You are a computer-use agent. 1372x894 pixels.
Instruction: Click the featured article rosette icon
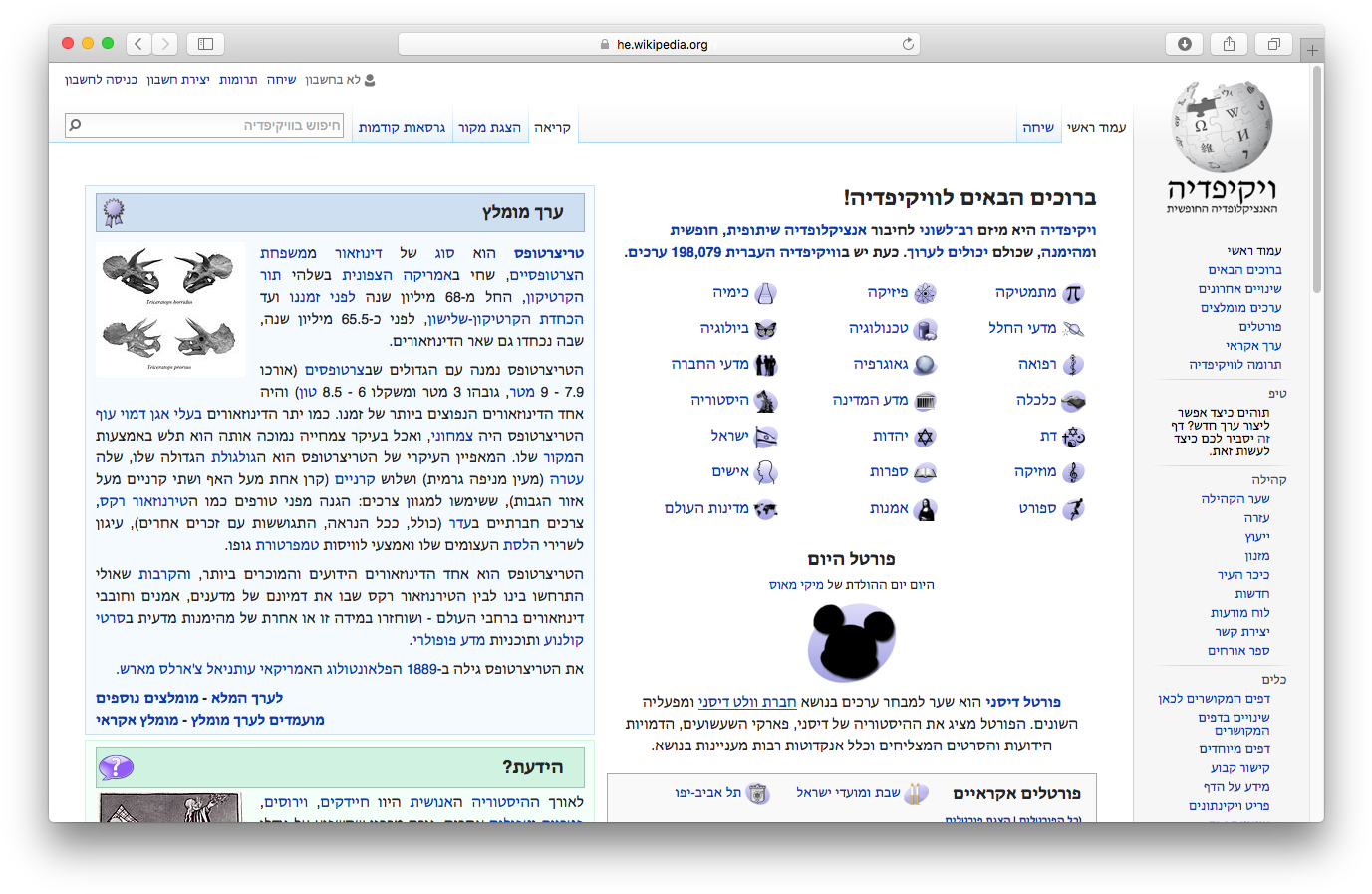pos(115,211)
